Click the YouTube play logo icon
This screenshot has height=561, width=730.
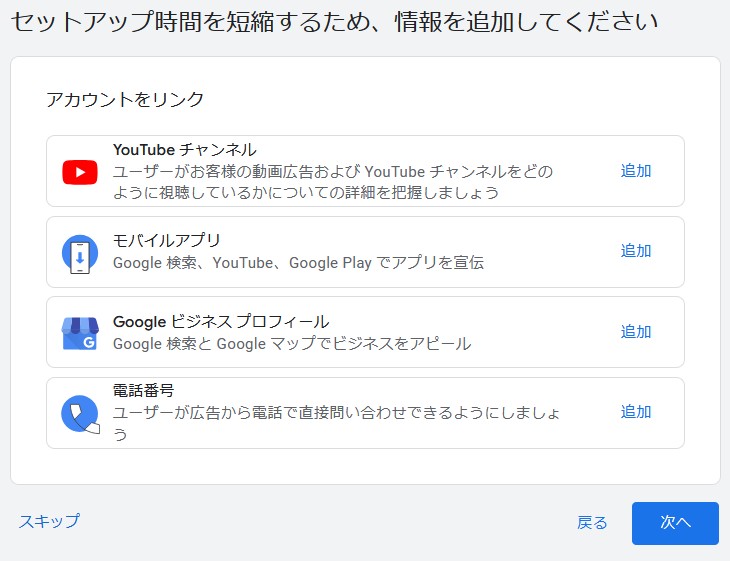pos(80,172)
